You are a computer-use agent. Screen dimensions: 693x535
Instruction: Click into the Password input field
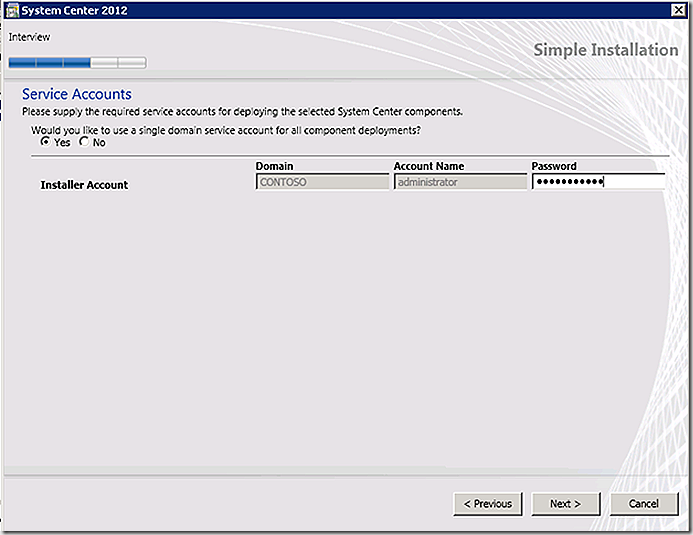[598, 182]
